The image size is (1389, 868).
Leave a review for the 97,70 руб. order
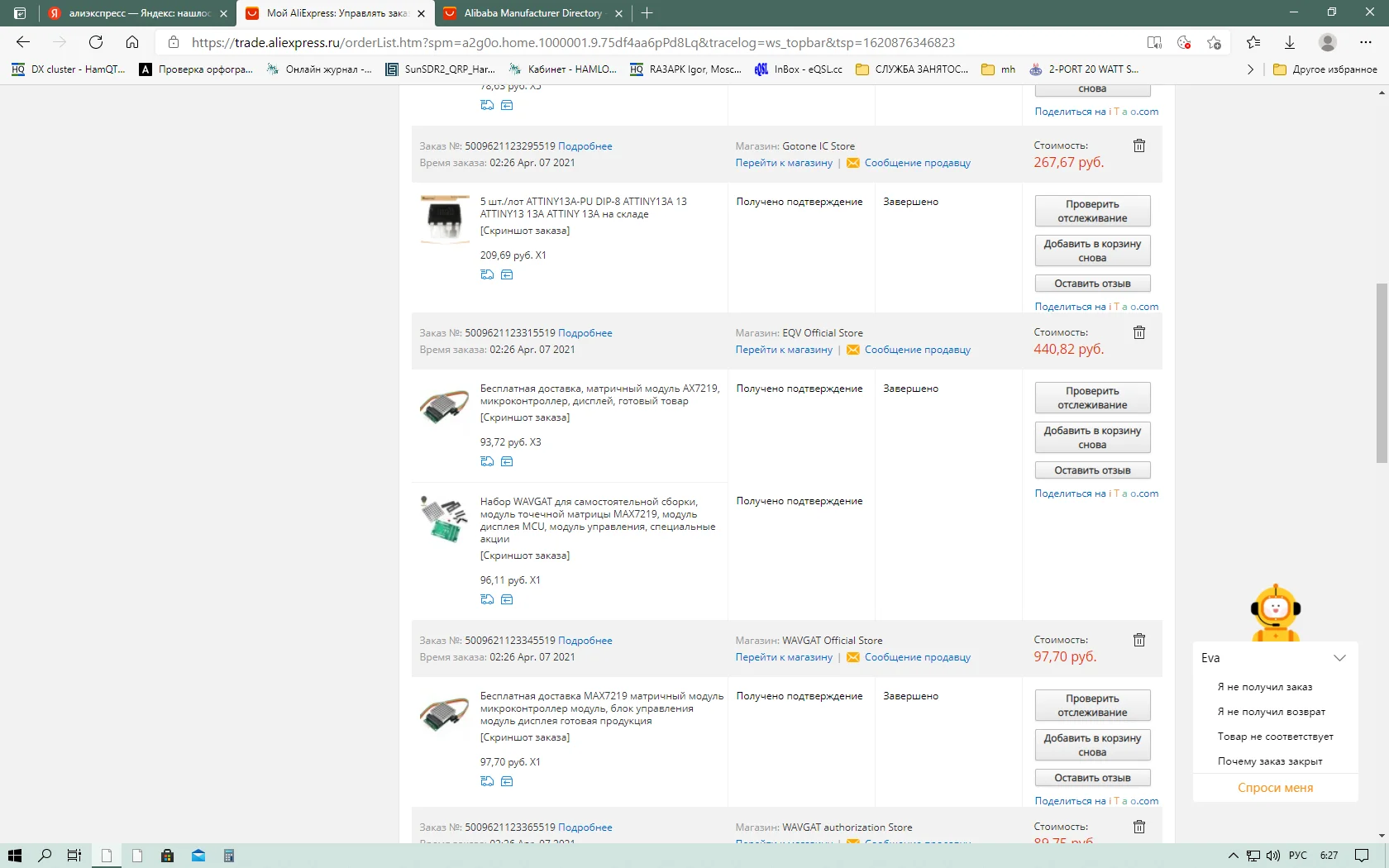coord(1092,778)
